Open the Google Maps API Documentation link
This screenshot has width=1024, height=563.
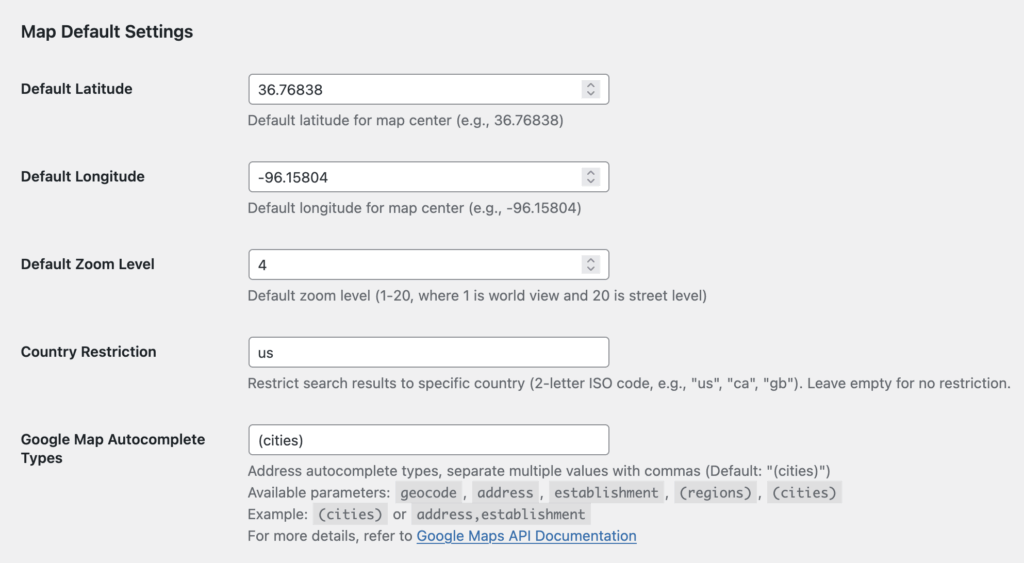526,536
